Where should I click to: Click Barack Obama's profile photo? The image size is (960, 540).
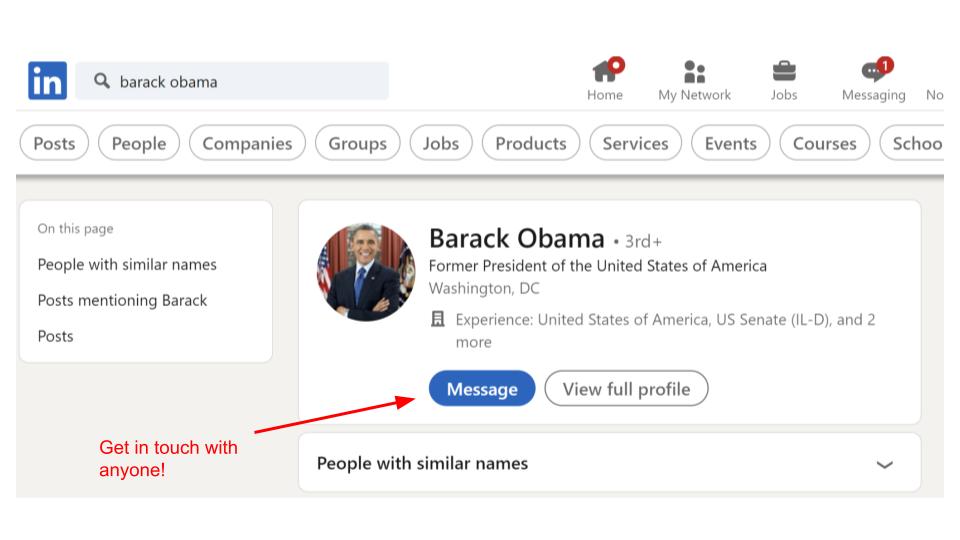(x=365, y=272)
